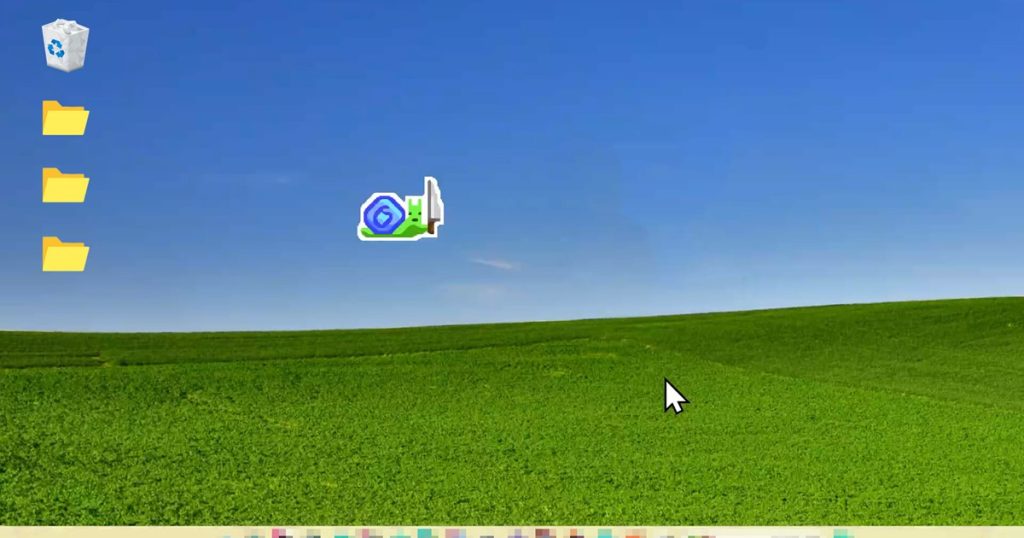Image resolution: width=1024 pixels, height=538 pixels.
Task: Click the purple blurred taskbar icon
Action: tap(518, 534)
